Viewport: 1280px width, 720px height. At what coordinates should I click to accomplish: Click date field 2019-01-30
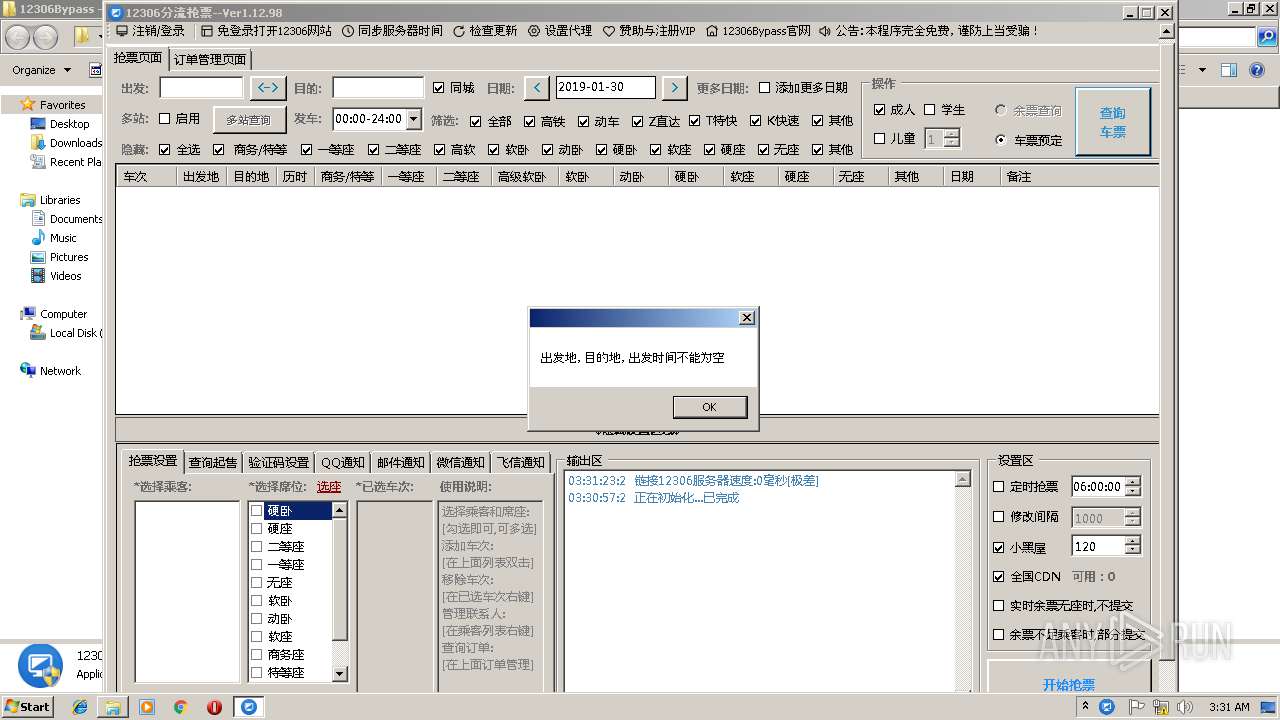tap(605, 88)
